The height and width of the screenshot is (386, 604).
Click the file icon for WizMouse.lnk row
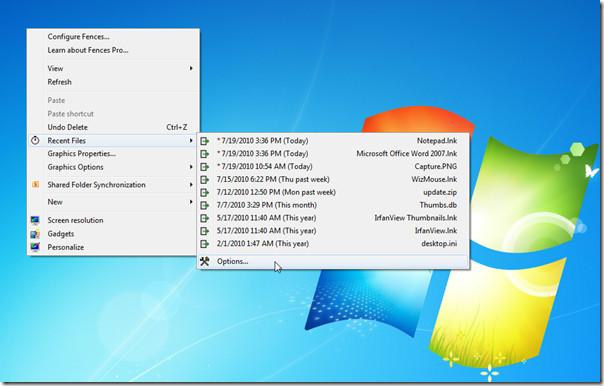point(205,180)
